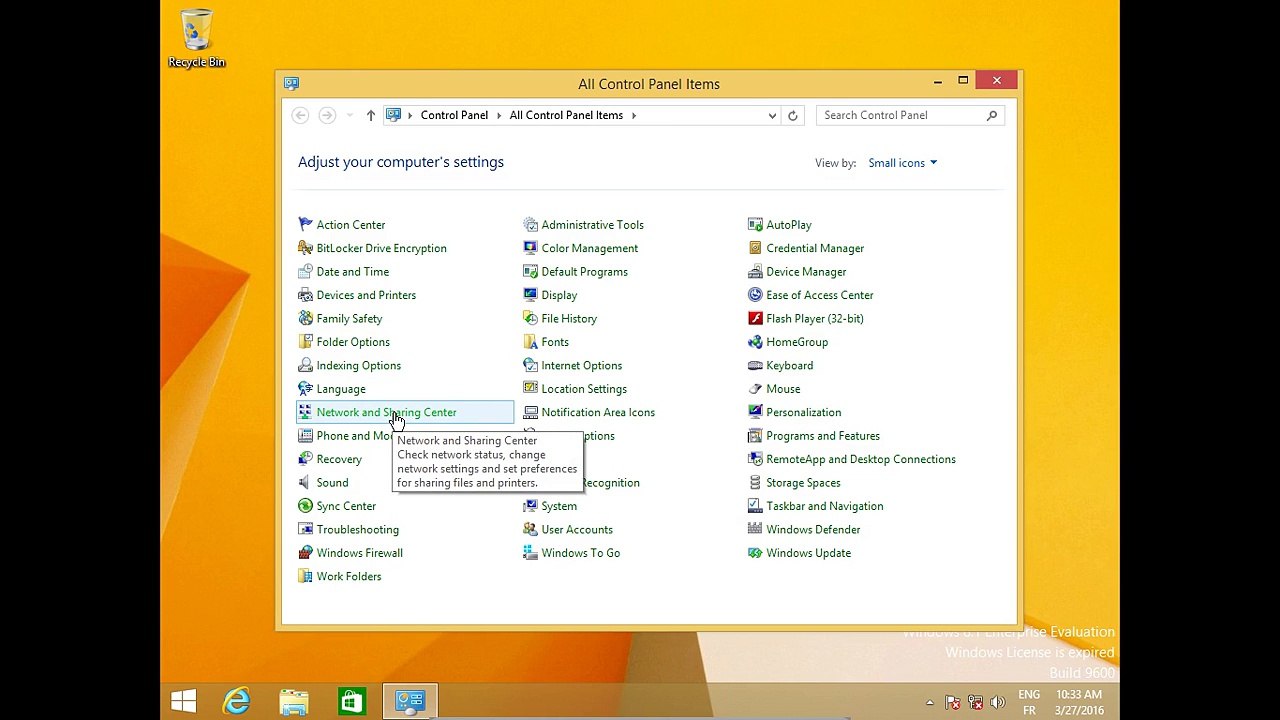This screenshot has width=1280, height=720.
Task: Expand the address bar history dropdown
Action: click(x=772, y=115)
